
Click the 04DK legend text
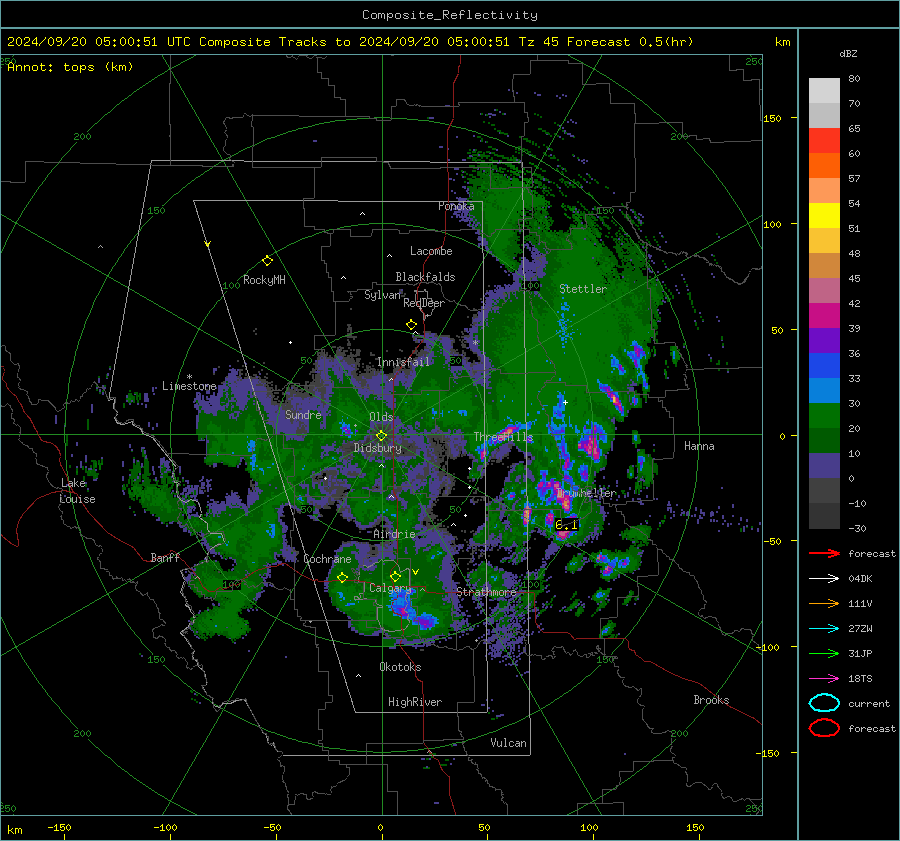(x=860, y=579)
